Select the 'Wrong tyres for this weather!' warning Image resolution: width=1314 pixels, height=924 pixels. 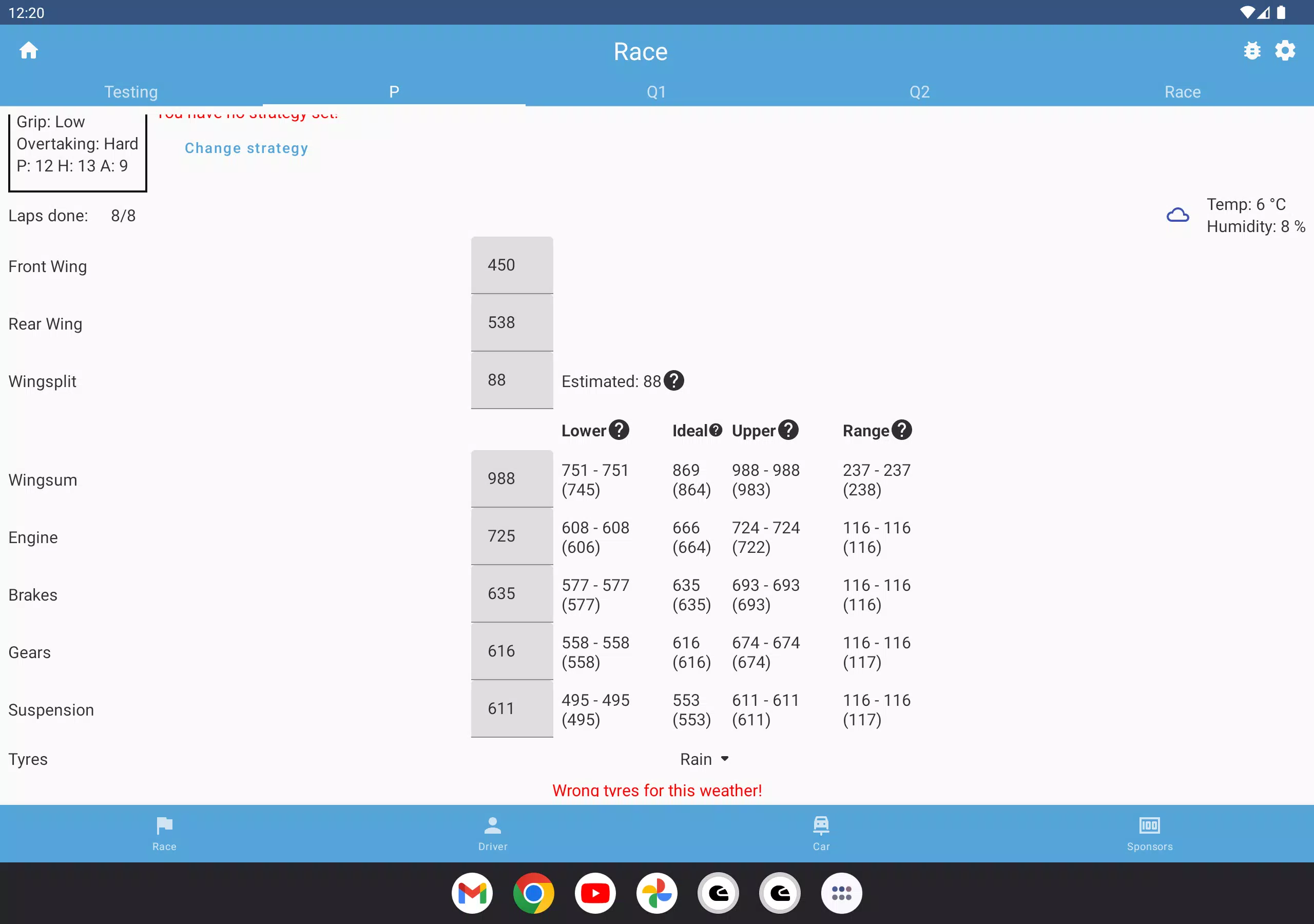657,791
